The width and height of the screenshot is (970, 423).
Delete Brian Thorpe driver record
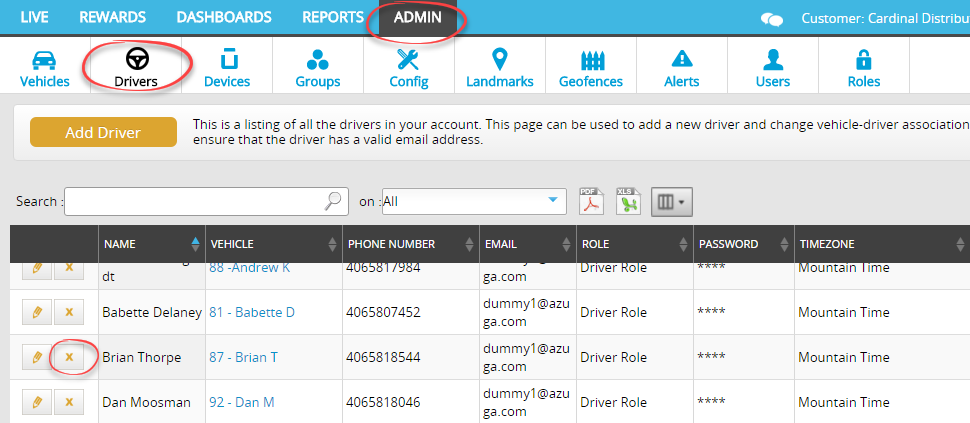tap(69, 357)
